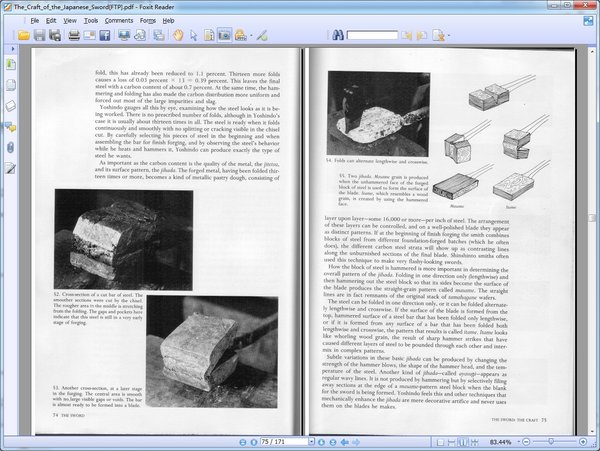Click the Save disk icon

click(x=39, y=35)
